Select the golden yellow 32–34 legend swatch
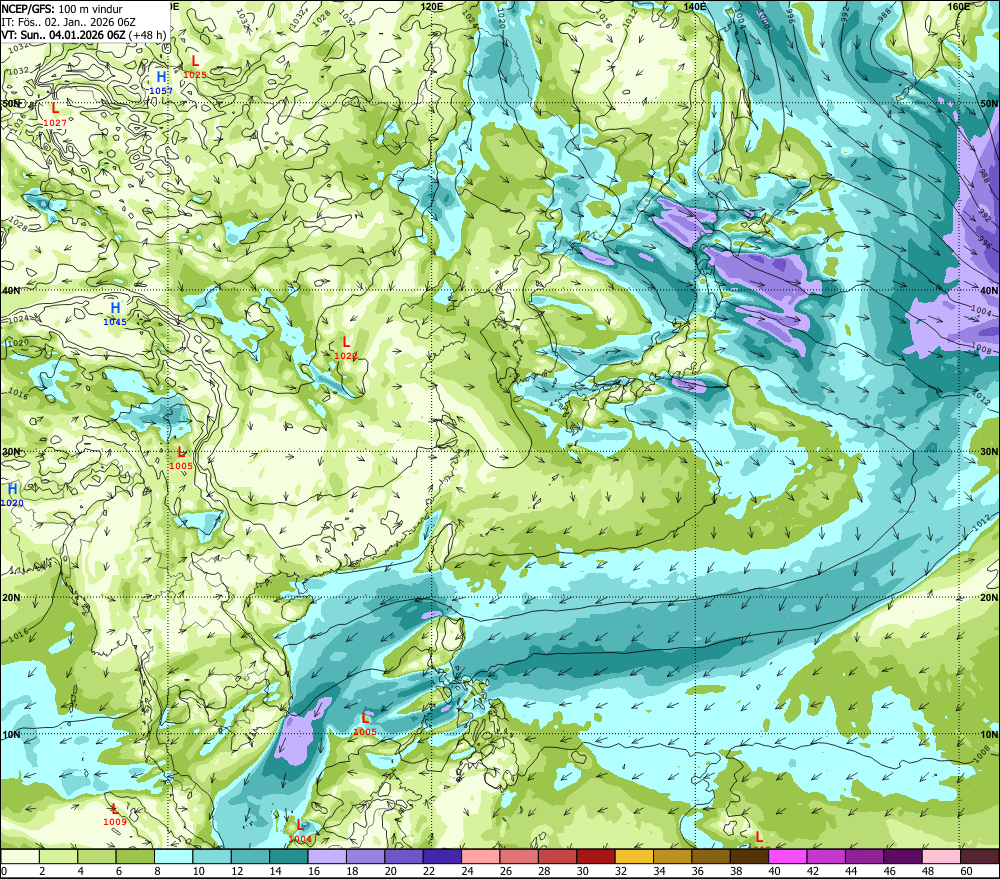This screenshot has height=879, width=1000. [634, 856]
